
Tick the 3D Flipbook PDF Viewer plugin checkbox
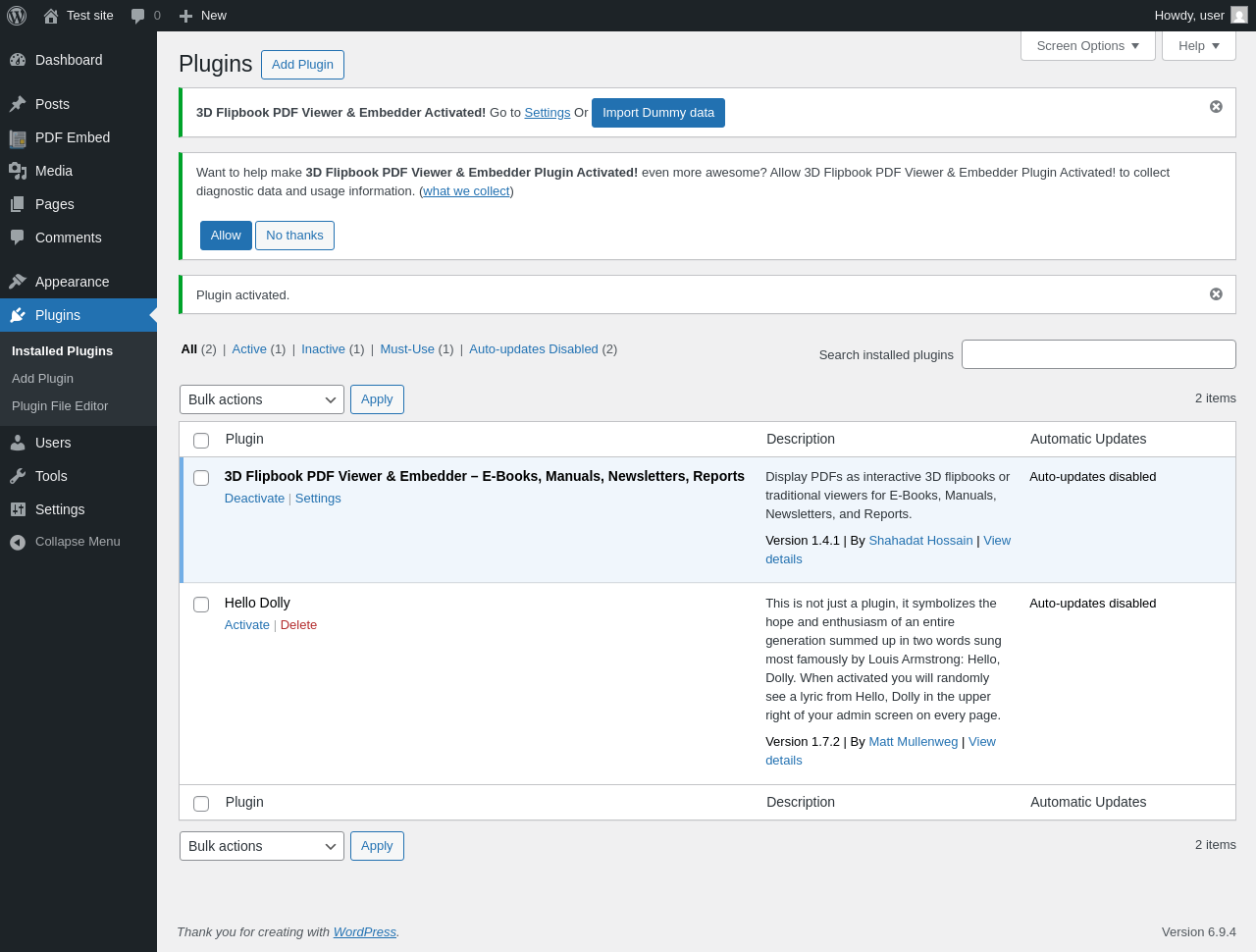201,478
